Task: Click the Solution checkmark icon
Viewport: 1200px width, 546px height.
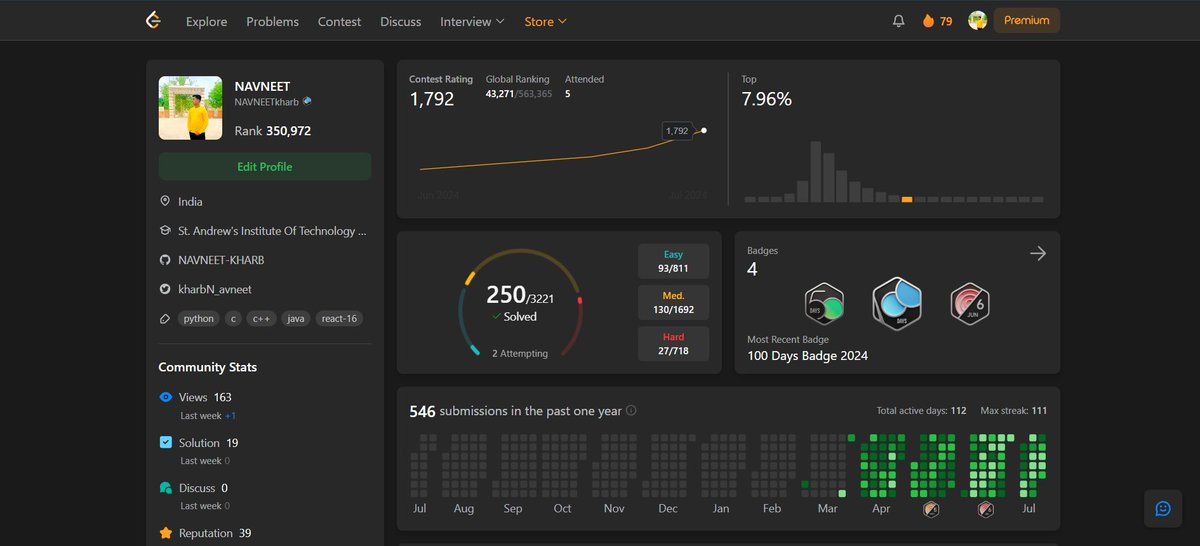Action: pyautogui.click(x=166, y=442)
